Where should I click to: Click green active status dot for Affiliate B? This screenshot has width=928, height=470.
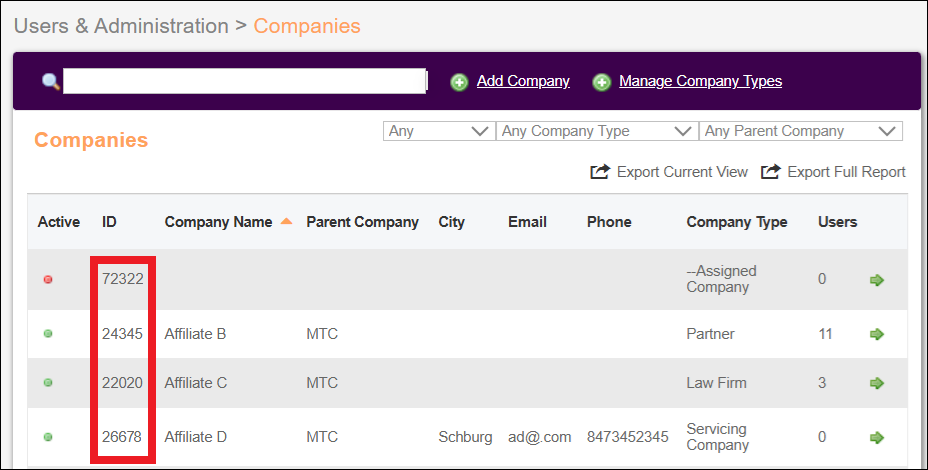(48, 334)
